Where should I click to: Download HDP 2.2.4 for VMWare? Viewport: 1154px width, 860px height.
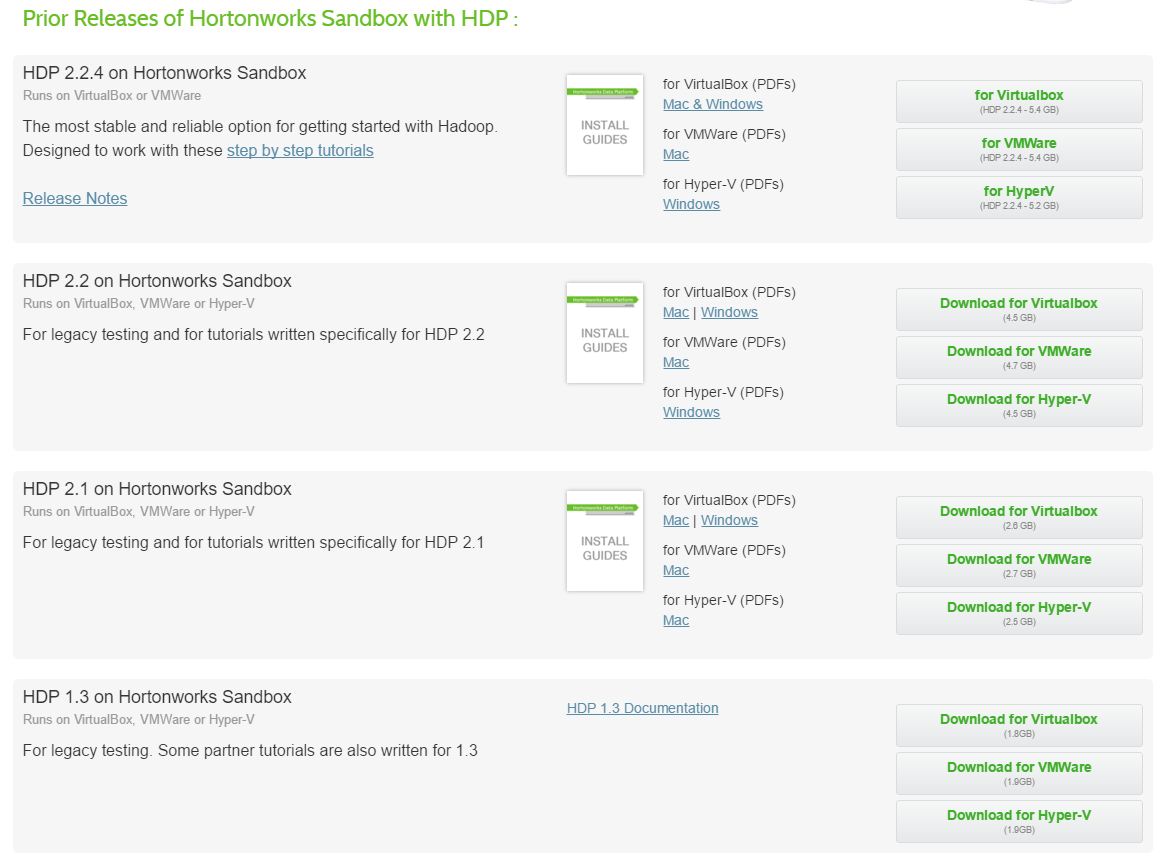[1018, 149]
